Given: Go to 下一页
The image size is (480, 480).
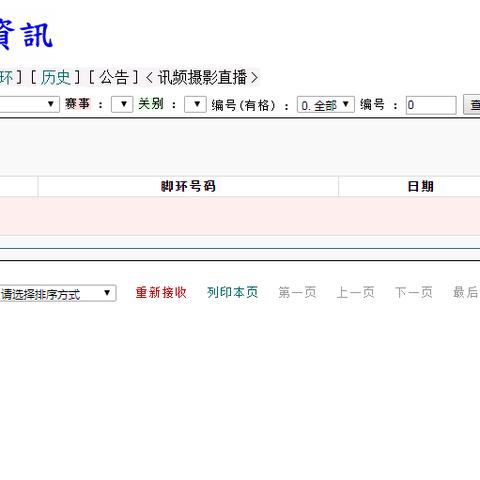Looking at the screenshot, I should 414,293.
